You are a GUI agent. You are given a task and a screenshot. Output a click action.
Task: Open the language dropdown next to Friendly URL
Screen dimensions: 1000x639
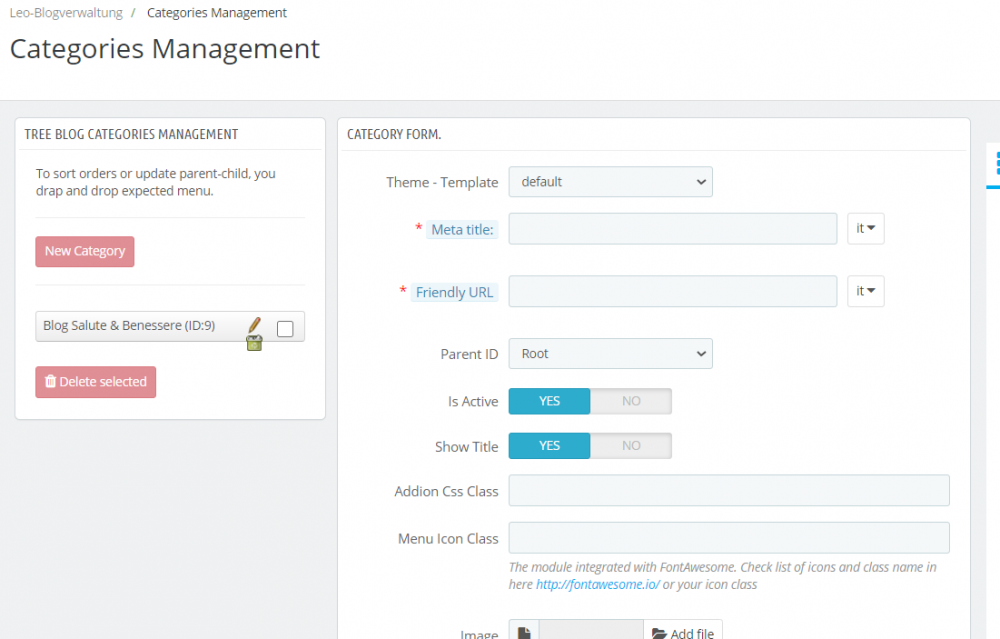pyautogui.click(x=865, y=291)
